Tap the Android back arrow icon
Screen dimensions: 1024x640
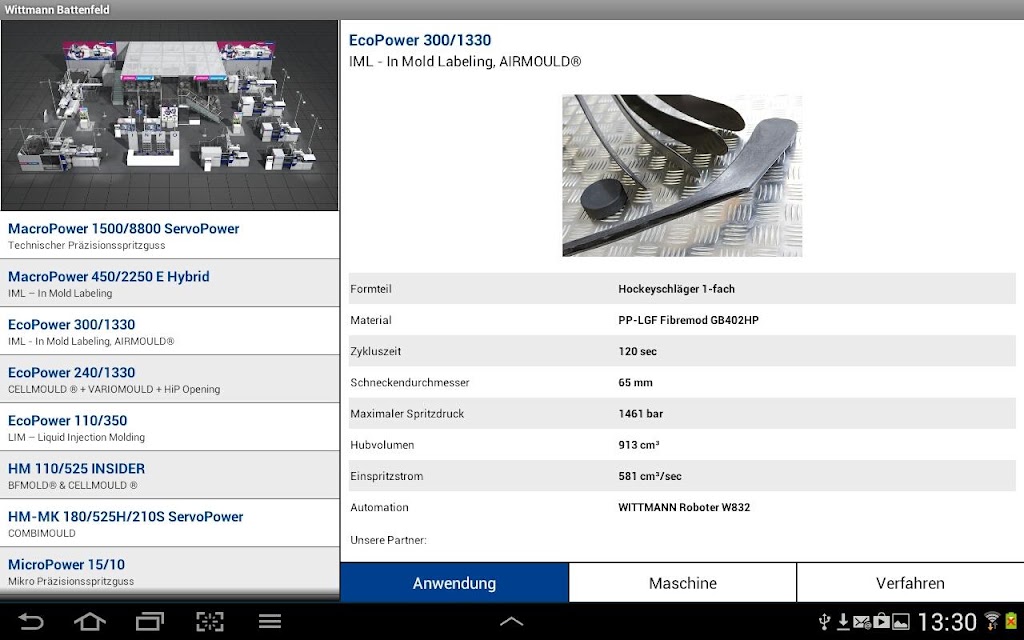point(30,621)
